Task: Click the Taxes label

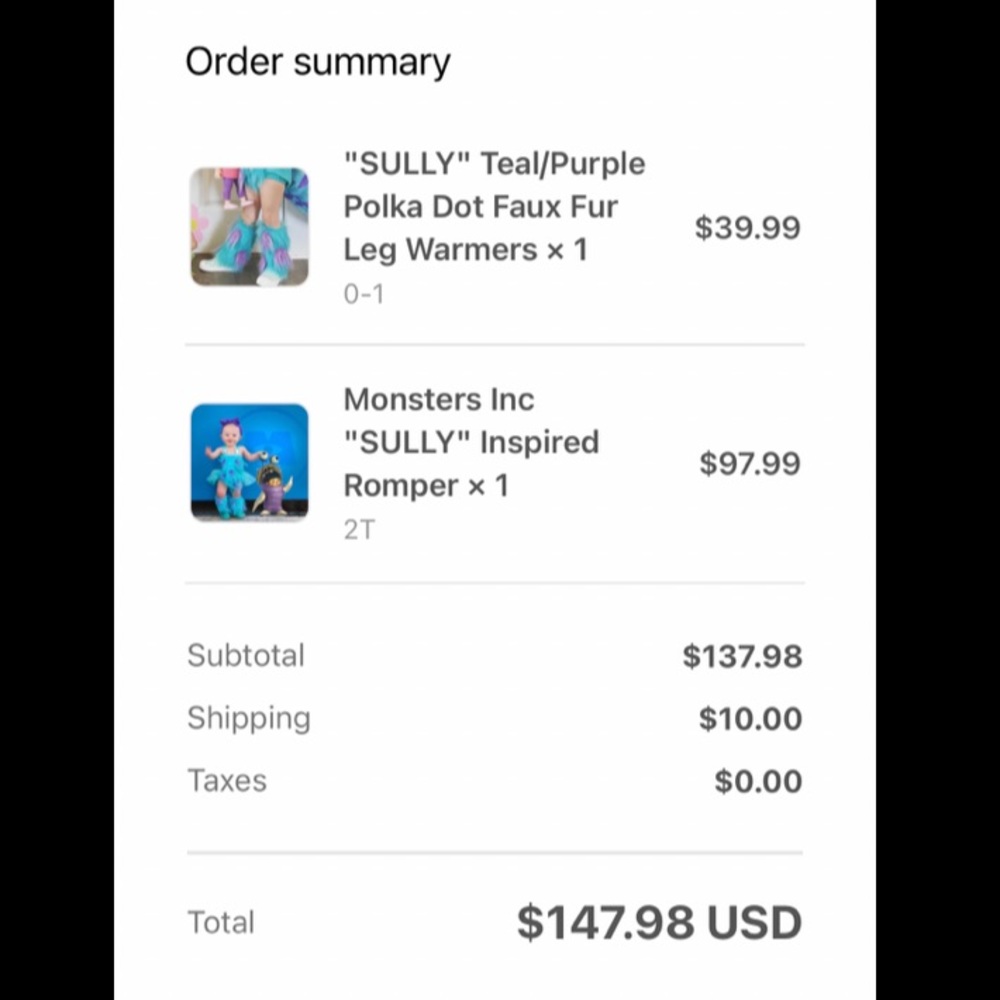Action: (227, 780)
